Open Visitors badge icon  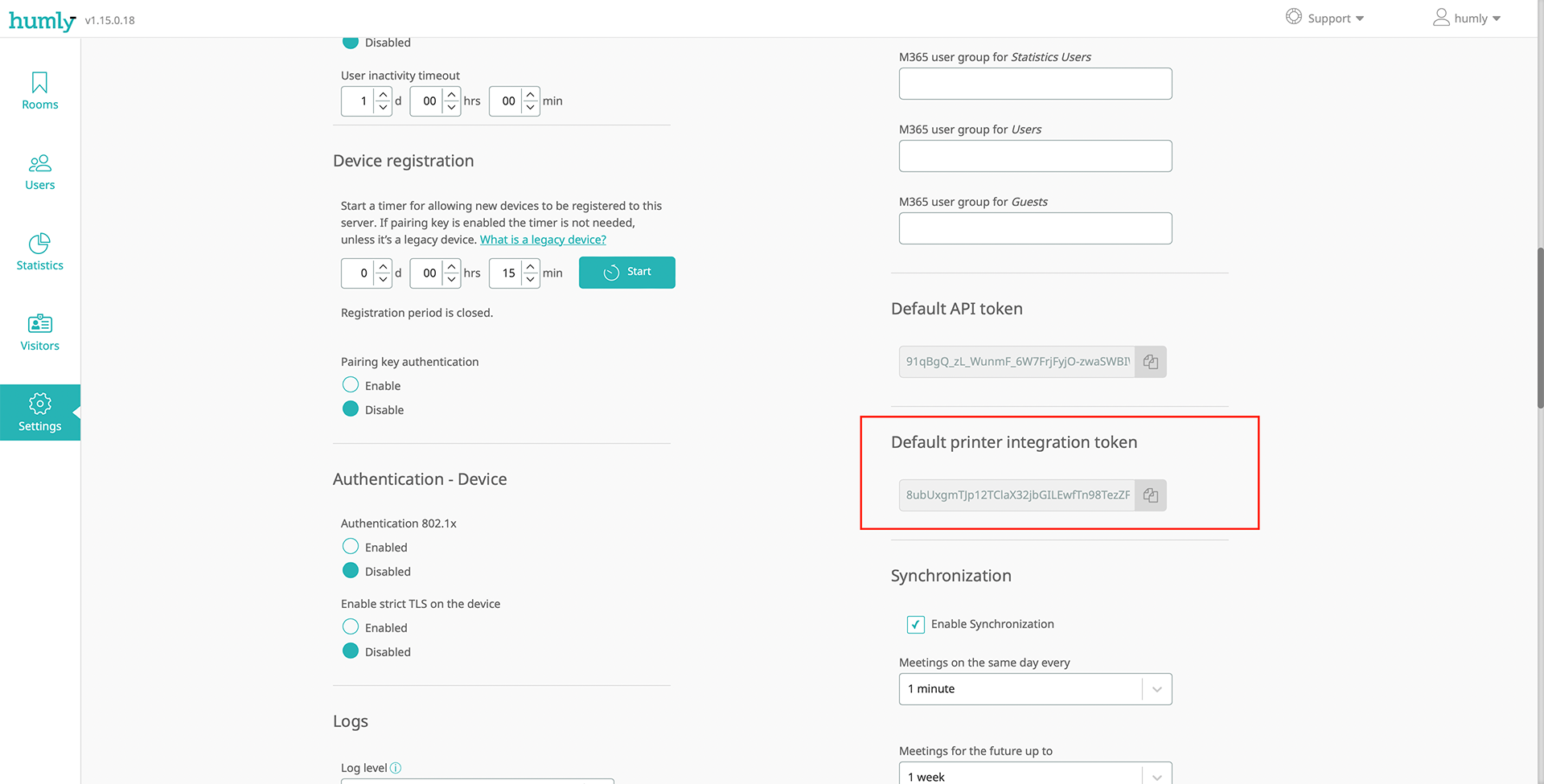coord(39,324)
